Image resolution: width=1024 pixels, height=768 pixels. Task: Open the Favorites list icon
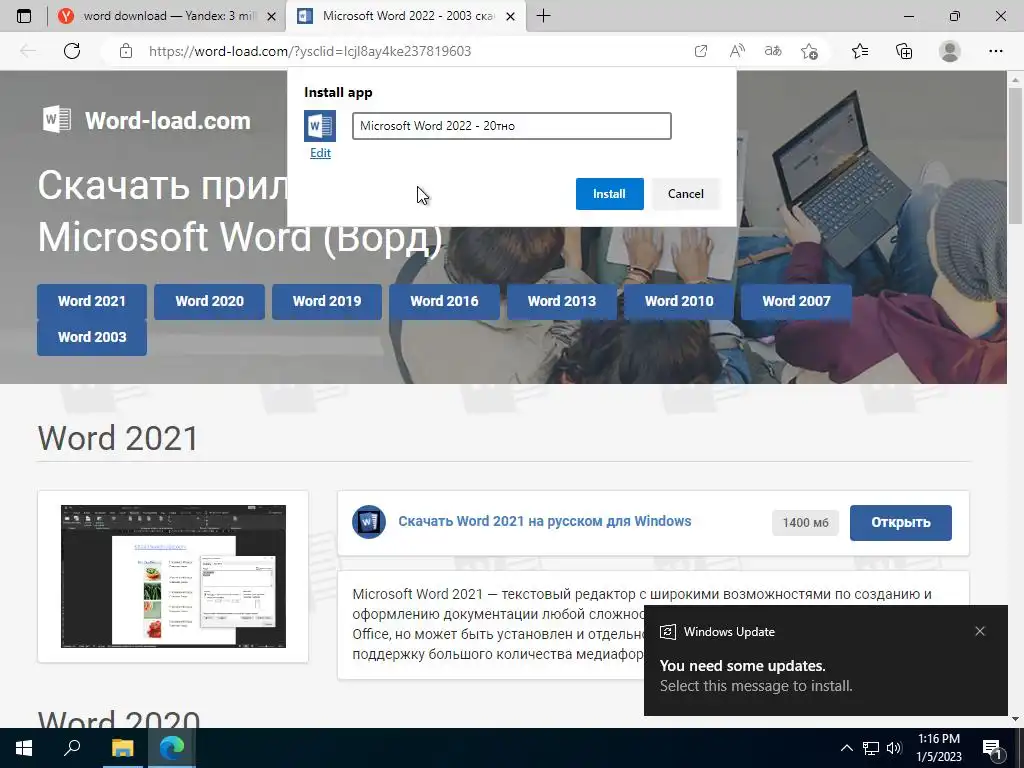[x=860, y=51]
